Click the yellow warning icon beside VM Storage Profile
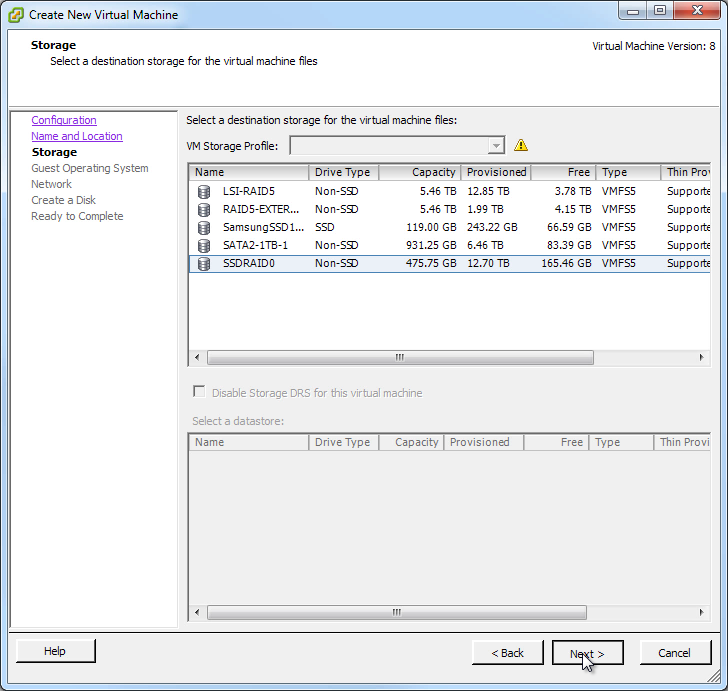Image resolution: width=728 pixels, height=691 pixels. [x=521, y=145]
